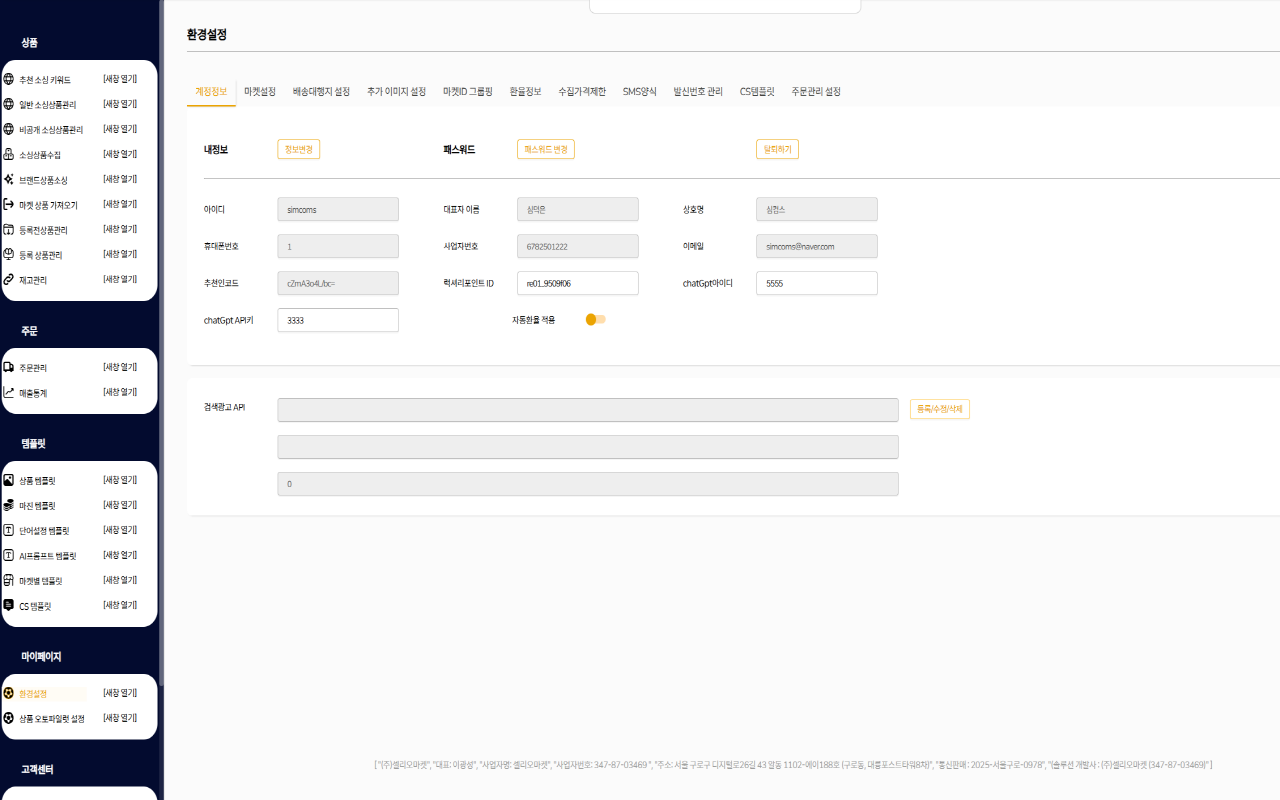Select the 추가 이미지 설정 tab
The height and width of the screenshot is (800, 1280).
[396, 92]
